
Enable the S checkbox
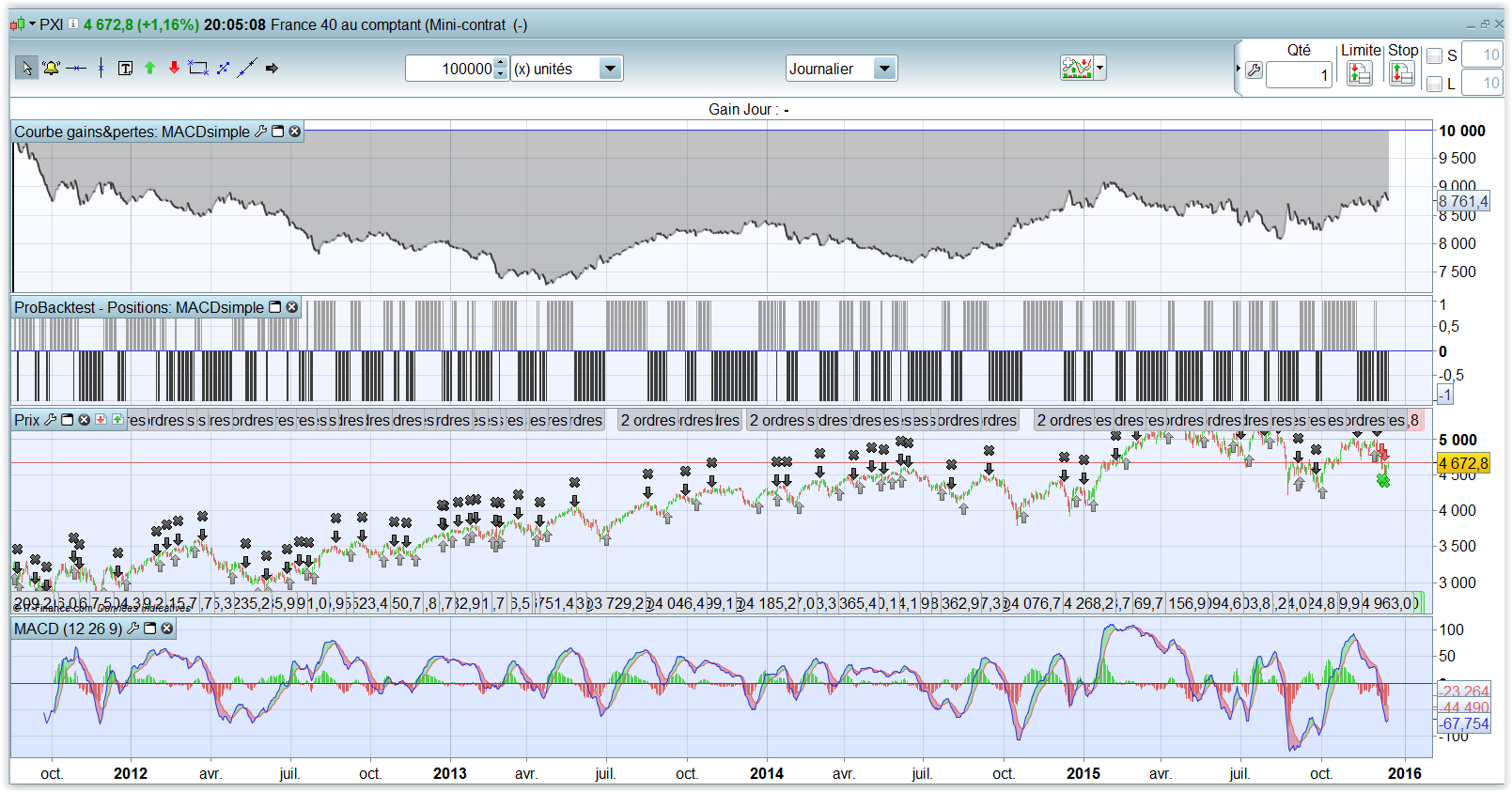pyautogui.click(x=1434, y=56)
